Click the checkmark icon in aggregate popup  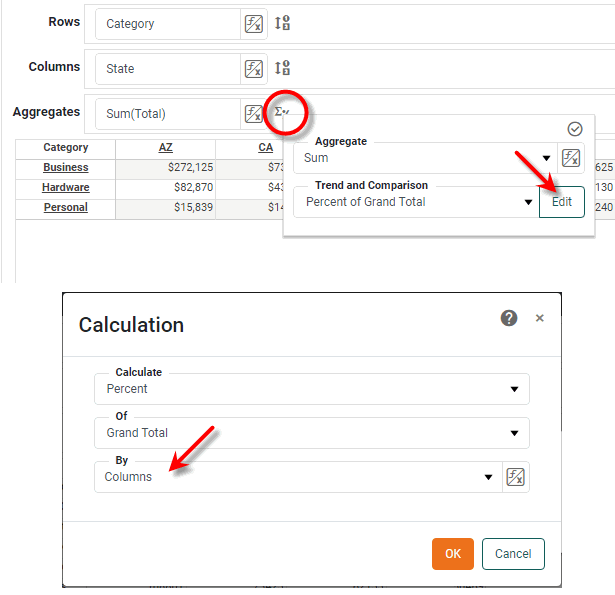pos(575,129)
